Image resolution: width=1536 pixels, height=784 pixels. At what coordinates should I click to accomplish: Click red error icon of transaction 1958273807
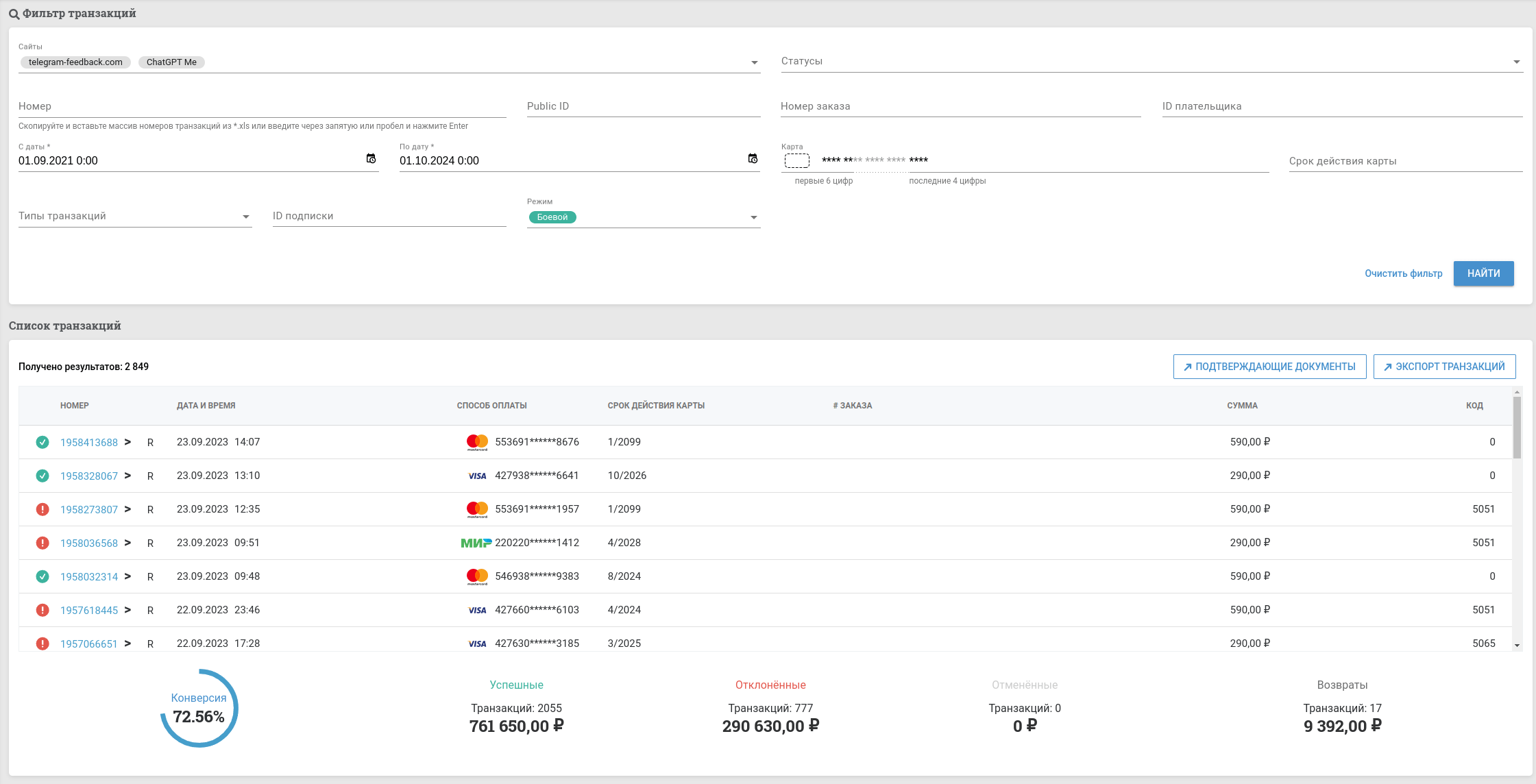pos(42,509)
